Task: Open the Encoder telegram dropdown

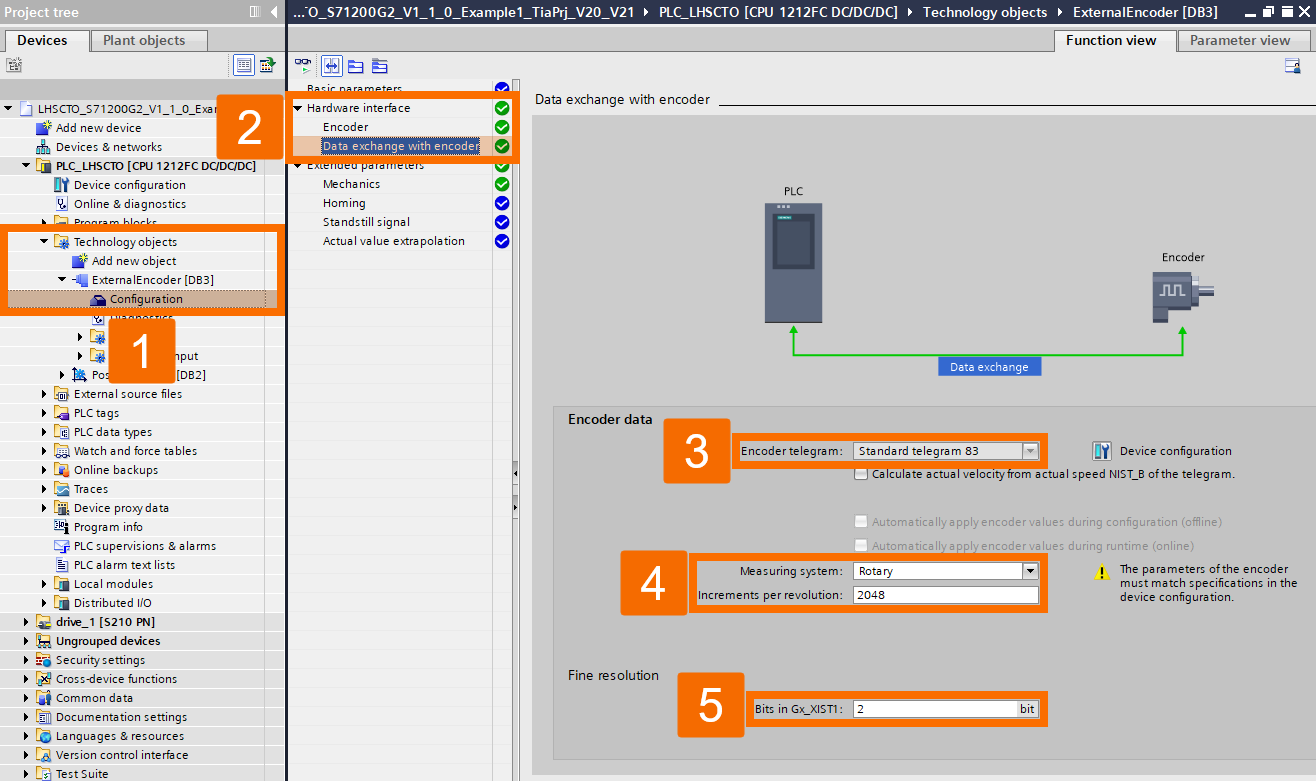Action: pyautogui.click(x=1030, y=451)
